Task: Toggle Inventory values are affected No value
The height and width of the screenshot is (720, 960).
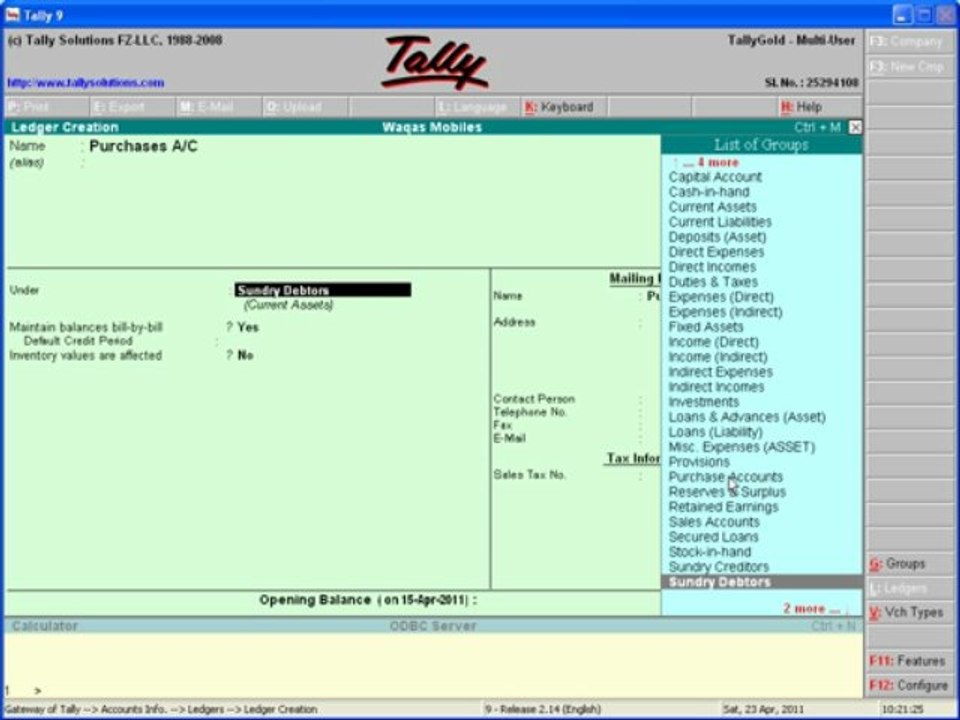Action: [246, 356]
